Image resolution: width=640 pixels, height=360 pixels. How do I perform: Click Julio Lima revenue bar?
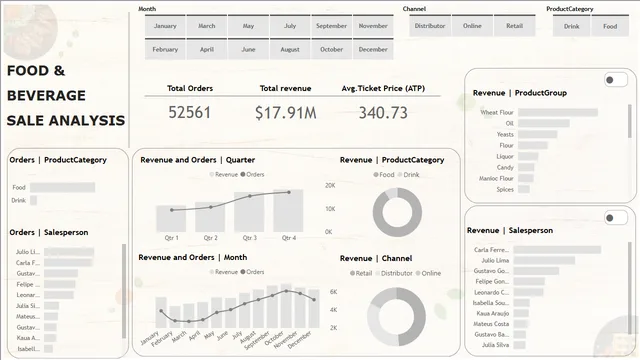544,260
